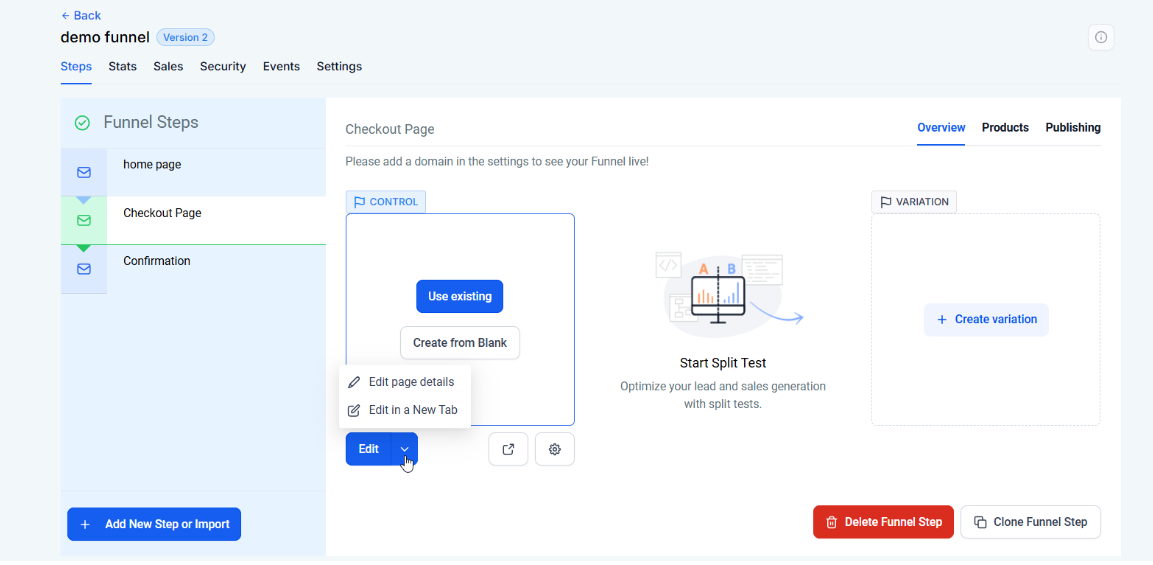This screenshot has height=565, width=1153.
Task: Choose Edit page details from the menu
Action: coord(404,382)
